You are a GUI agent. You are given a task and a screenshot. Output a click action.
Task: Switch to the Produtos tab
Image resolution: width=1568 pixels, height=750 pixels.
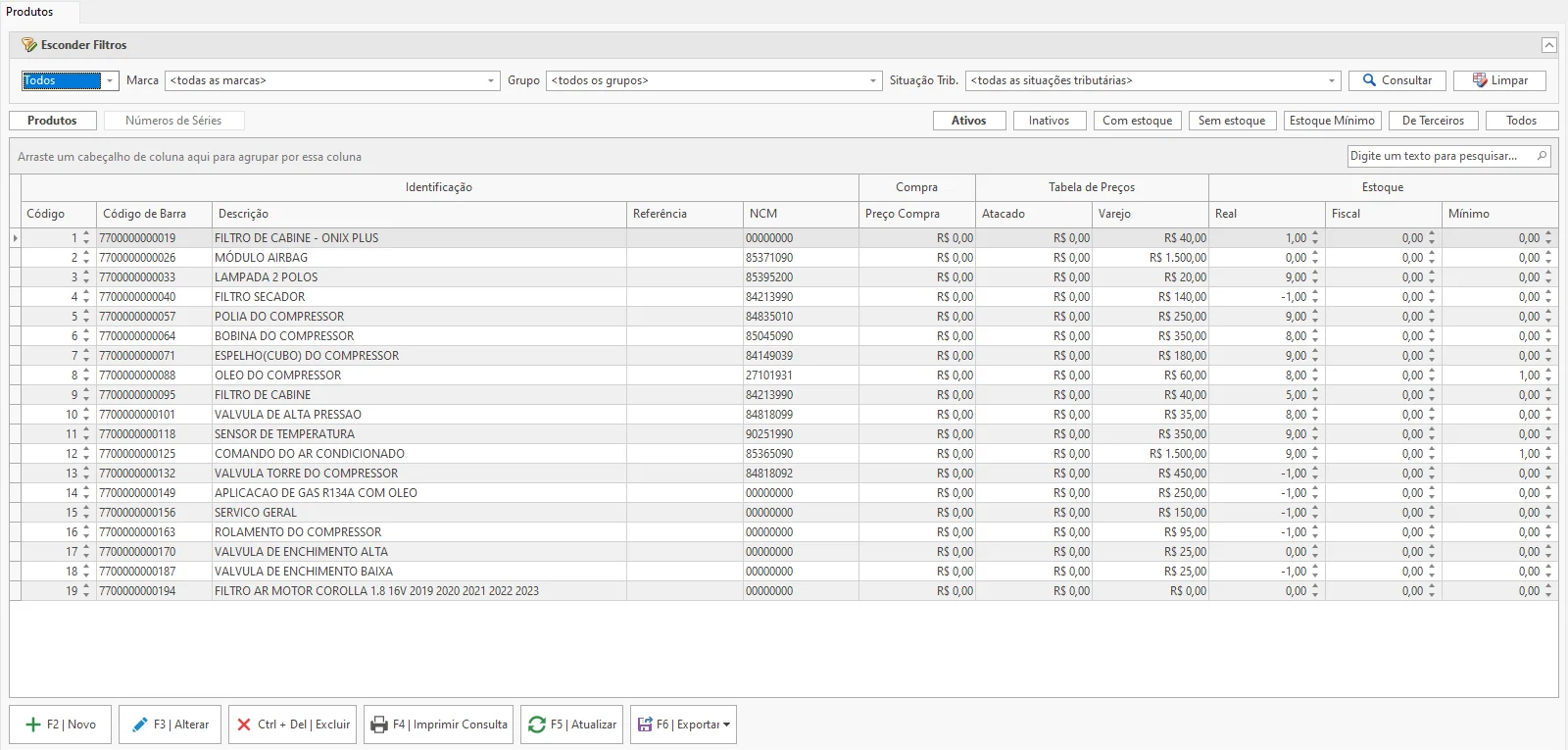click(x=52, y=121)
